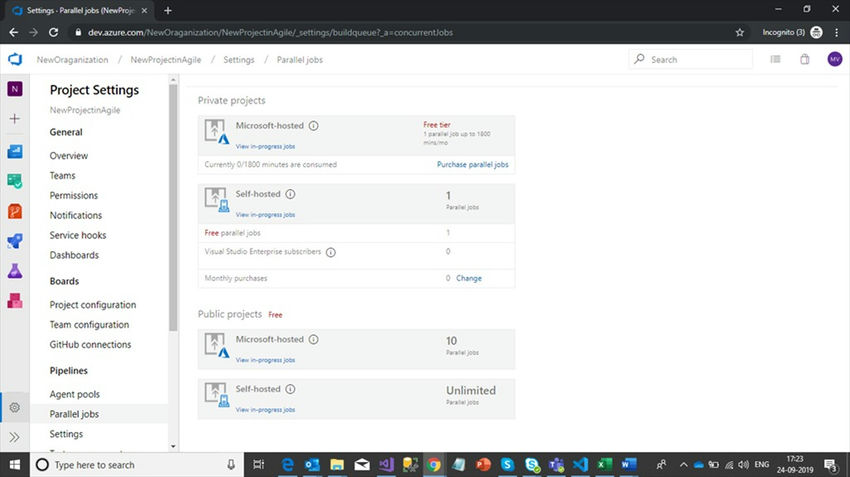Select Team configuration under Boards
This screenshot has width=850, height=477.
[x=89, y=325]
